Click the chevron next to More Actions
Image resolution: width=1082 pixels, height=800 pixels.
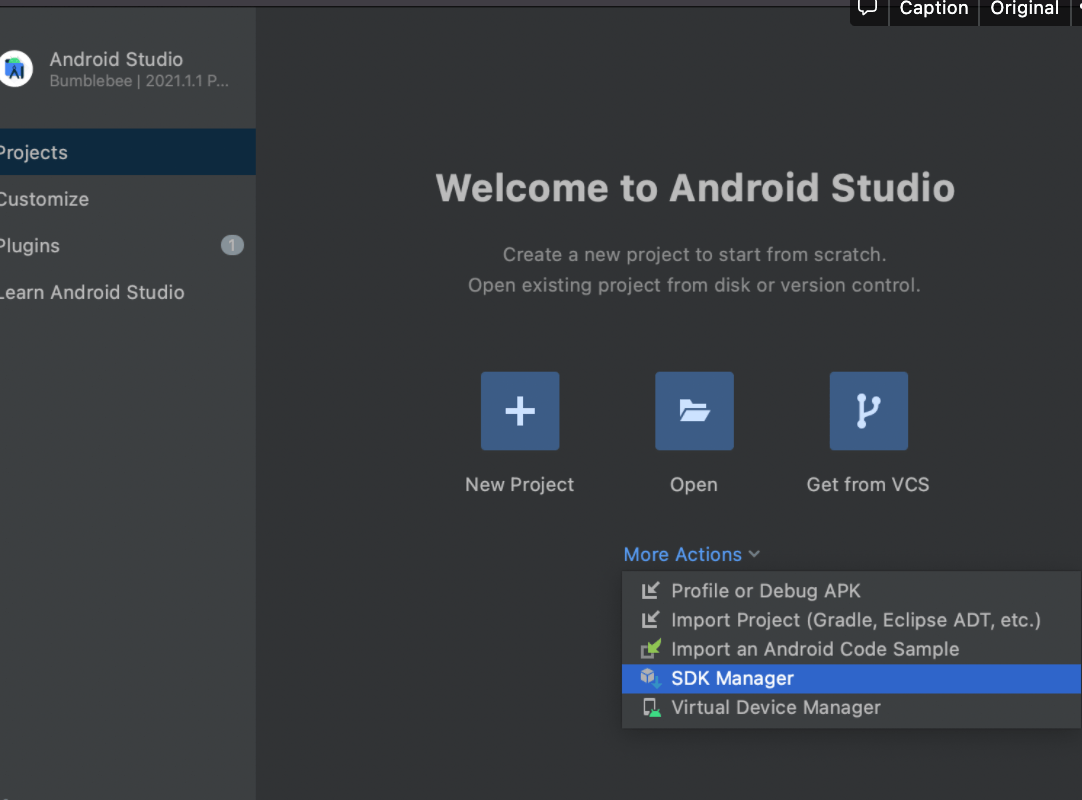point(754,554)
